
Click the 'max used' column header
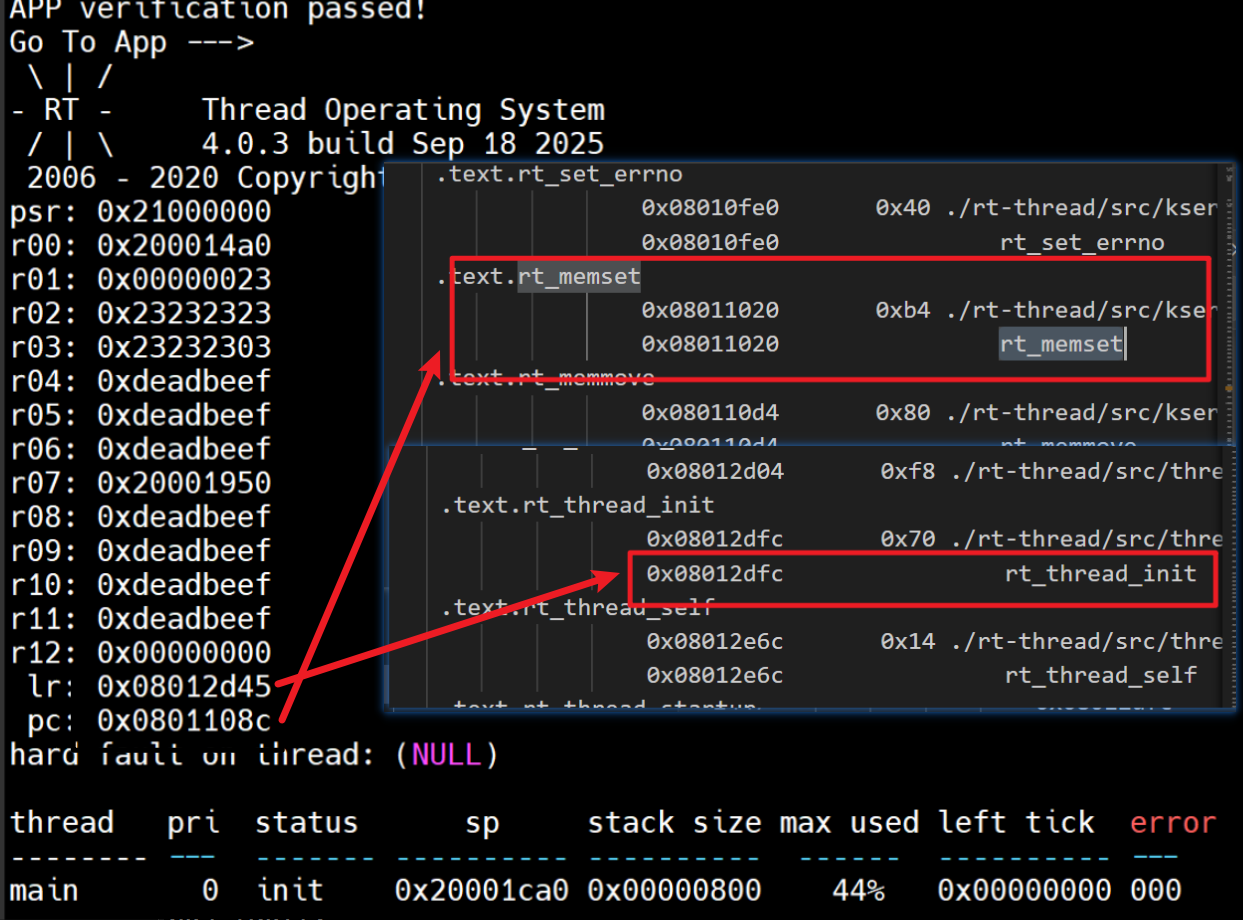(849, 823)
